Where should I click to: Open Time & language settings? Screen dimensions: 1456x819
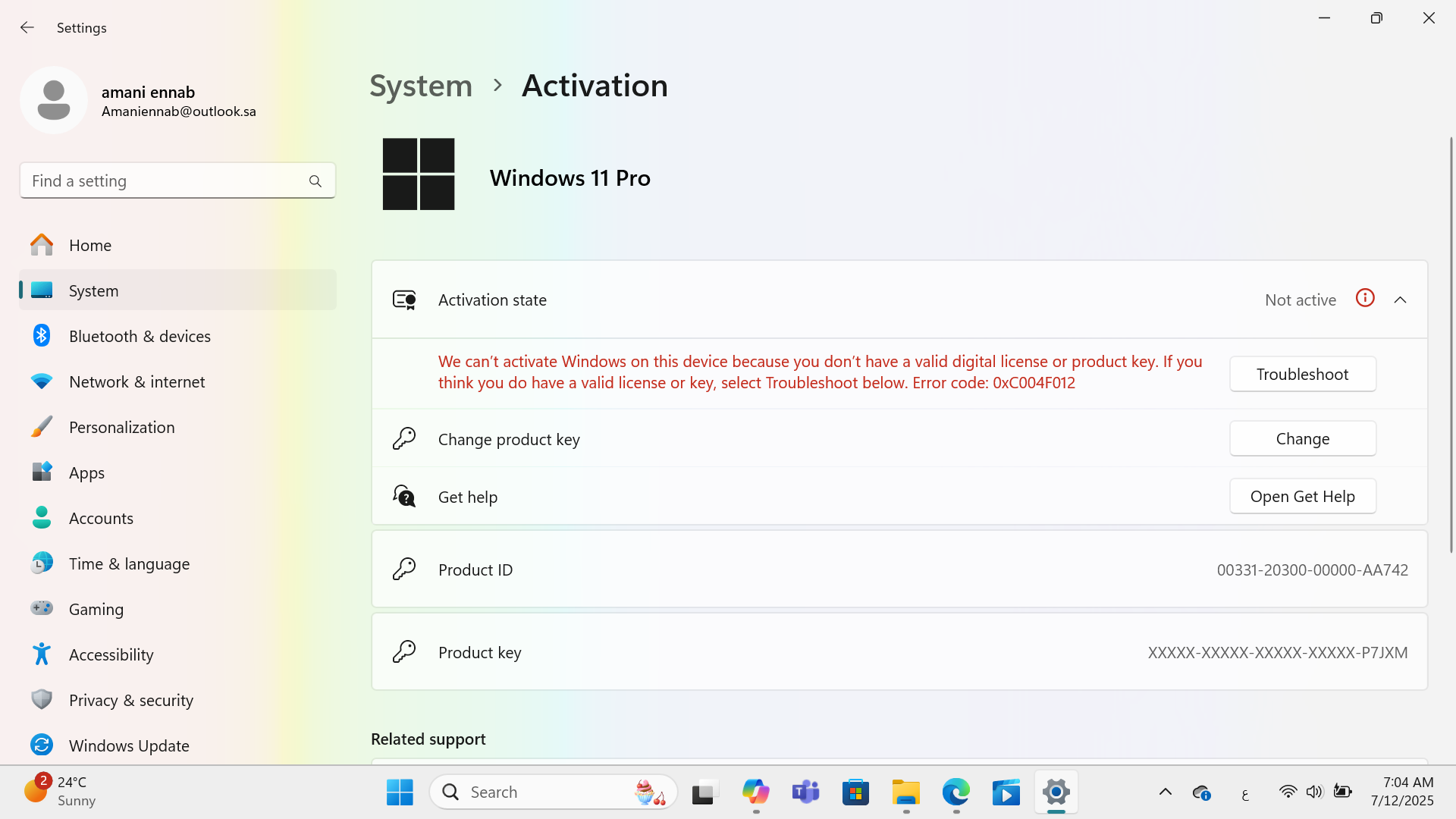(x=177, y=563)
